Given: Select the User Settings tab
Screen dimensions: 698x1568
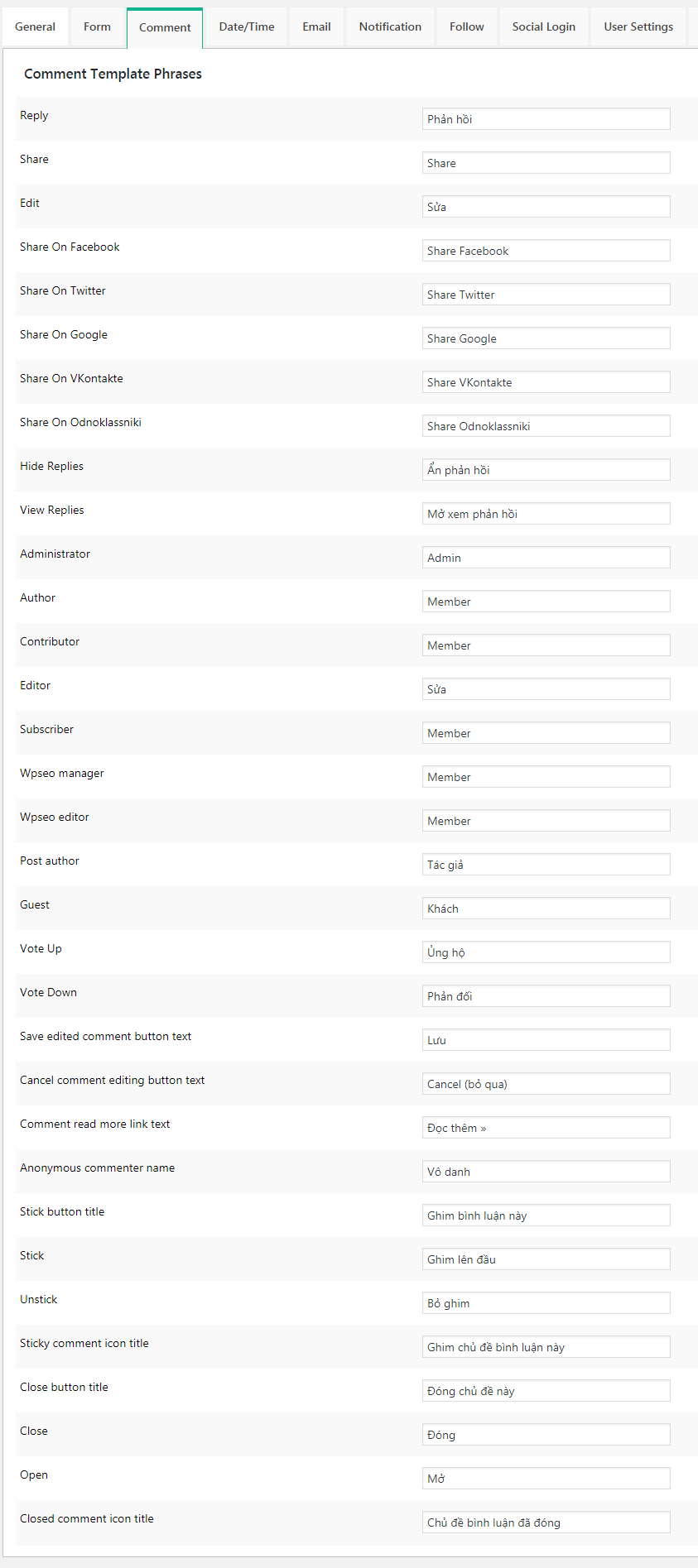Looking at the screenshot, I should pyautogui.click(x=638, y=26).
